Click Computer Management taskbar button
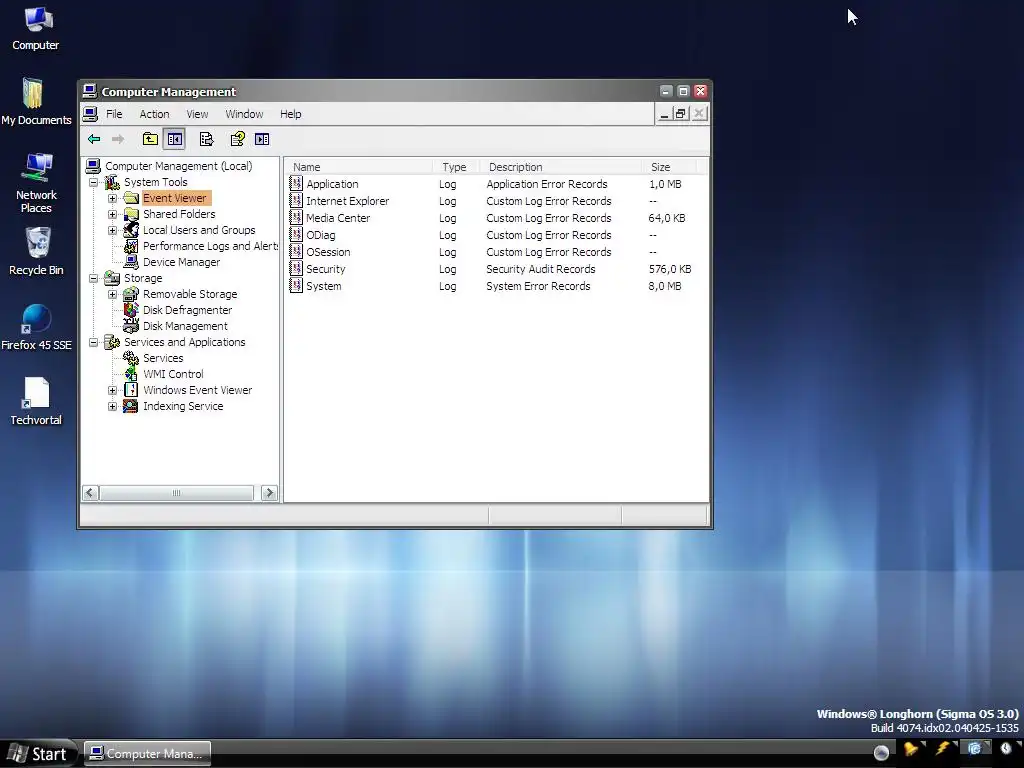The width and height of the screenshot is (1024, 768). (148, 754)
